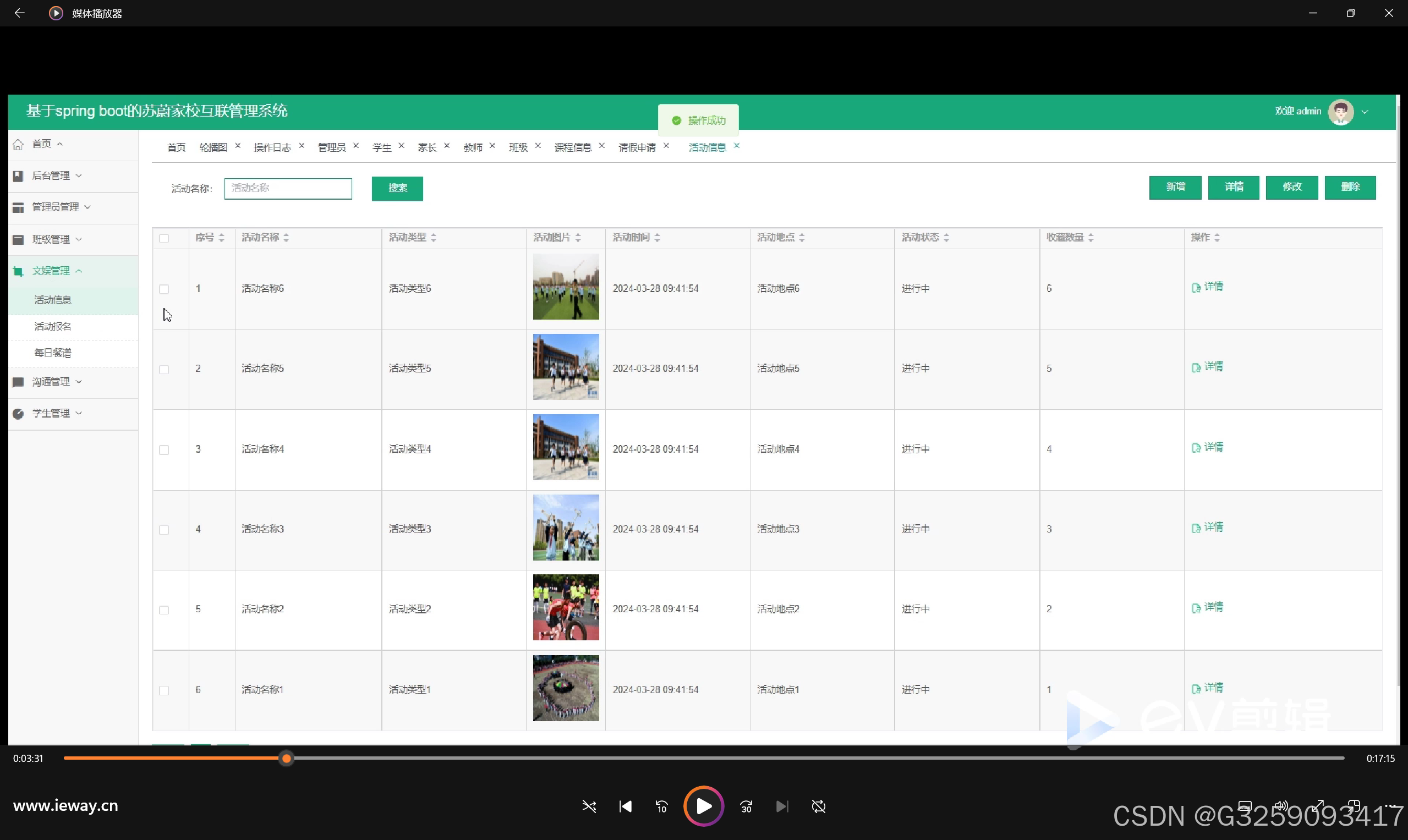The image size is (1408, 840).
Task: Skip back 10 seconds icon
Action: click(x=661, y=806)
